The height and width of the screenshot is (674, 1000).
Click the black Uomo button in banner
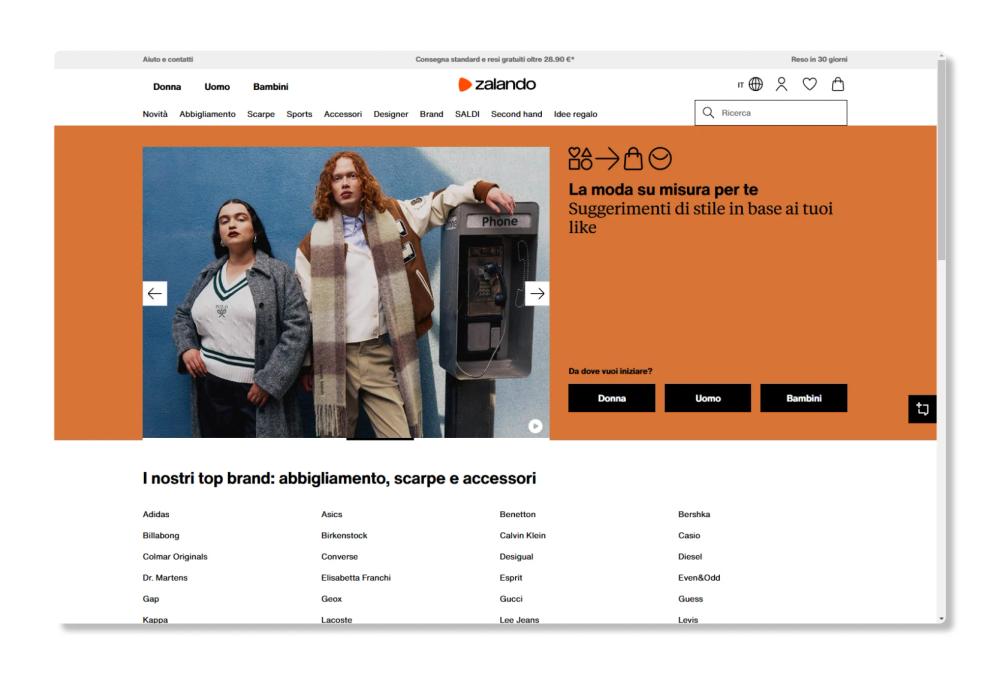(x=708, y=398)
